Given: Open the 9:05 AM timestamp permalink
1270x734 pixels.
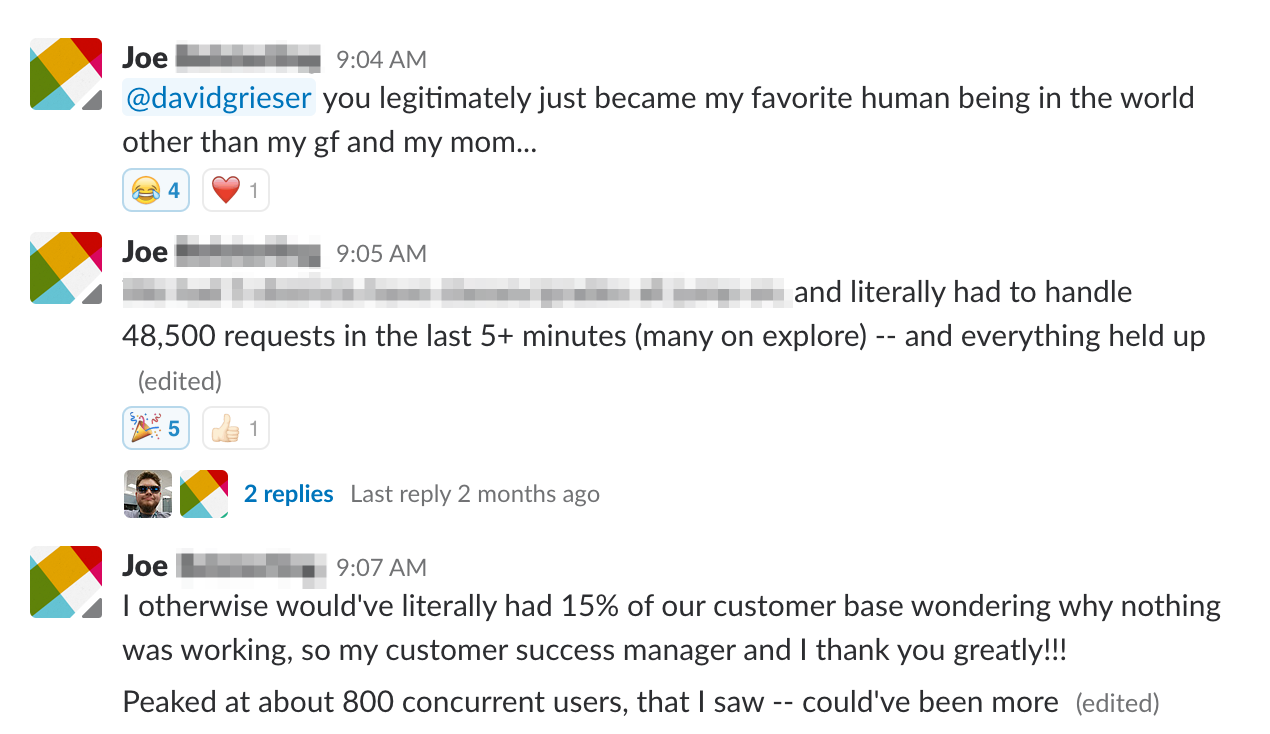Looking at the screenshot, I should click(381, 253).
